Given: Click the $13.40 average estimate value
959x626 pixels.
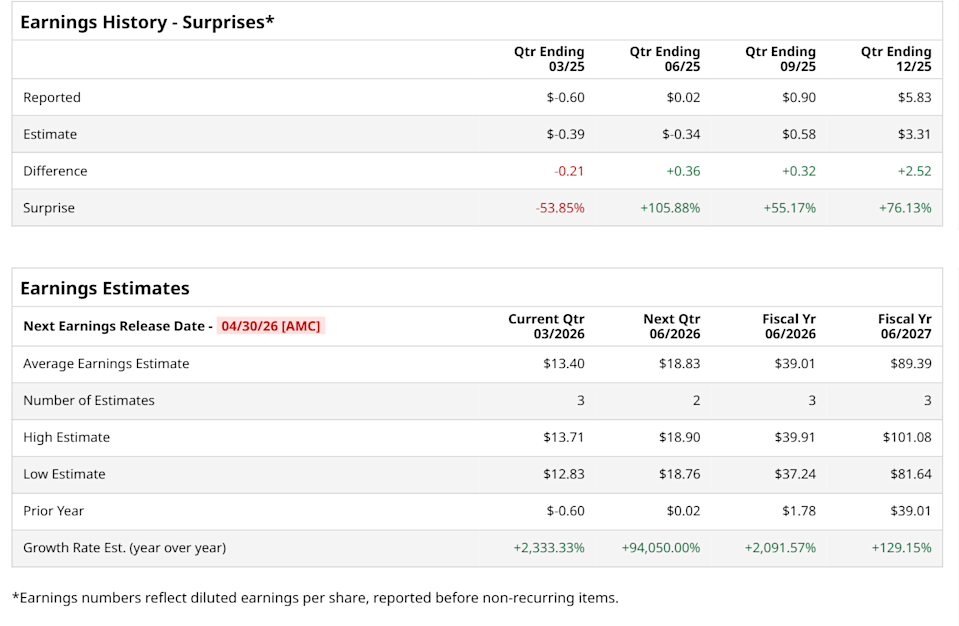Looking at the screenshot, I should point(564,364).
